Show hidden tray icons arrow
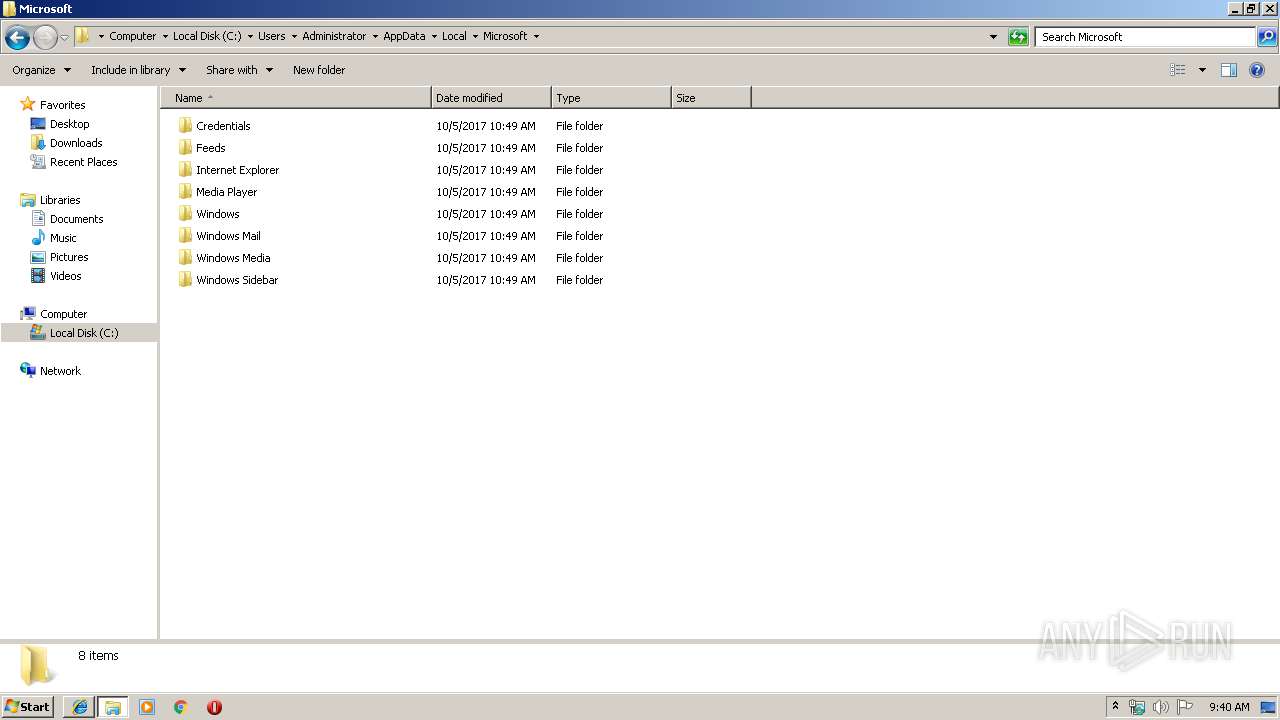Image resolution: width=1280 pixels, height=720 pixels. click(1115, 707)
